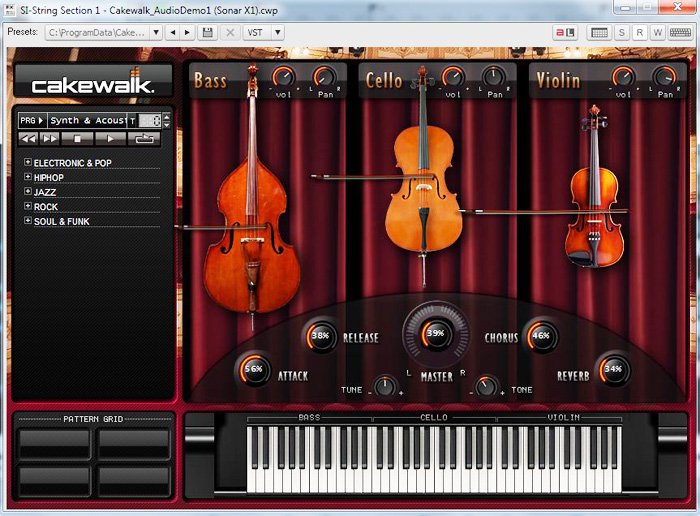Click the ATTACK knob at 56%
The height and width of the screenshot is (516, 700).
[x=253, y=370]
